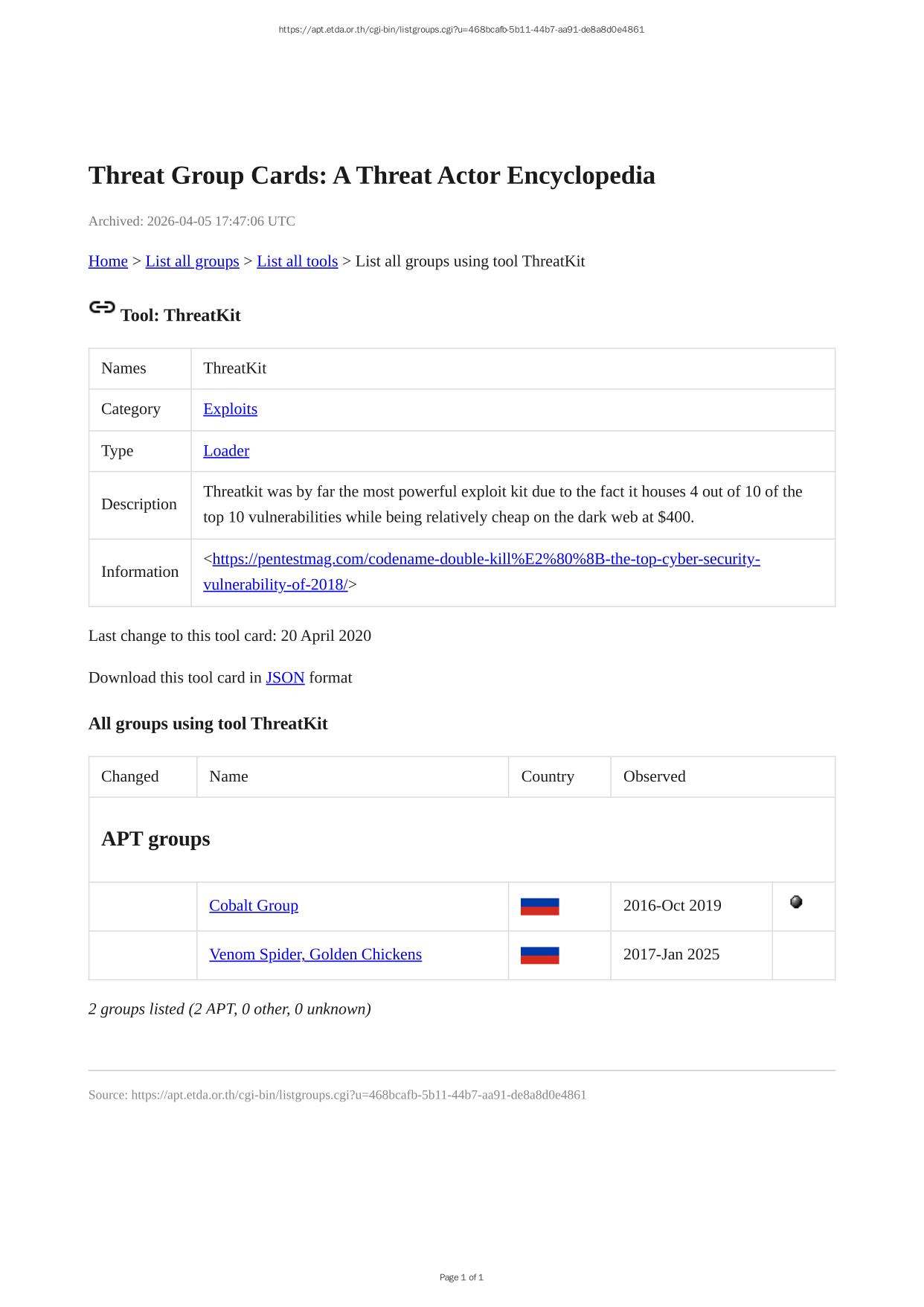Image resolution: width=924 pixels, height=1307 pixels.
Task: Open the Venom Spider, Golden Chickens card
Action: tap(315, 955)
